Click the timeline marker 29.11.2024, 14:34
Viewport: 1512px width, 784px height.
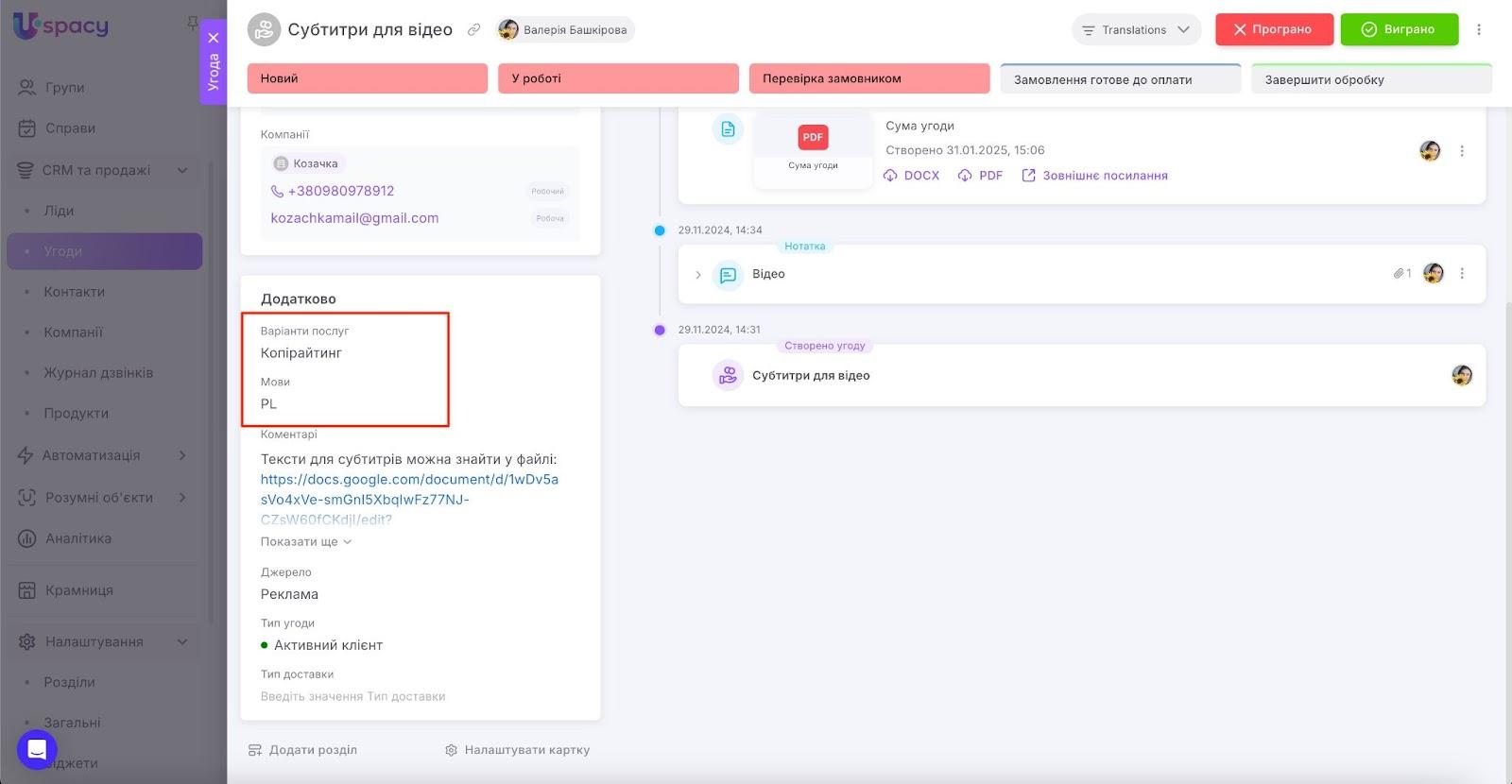coord(660,230)
